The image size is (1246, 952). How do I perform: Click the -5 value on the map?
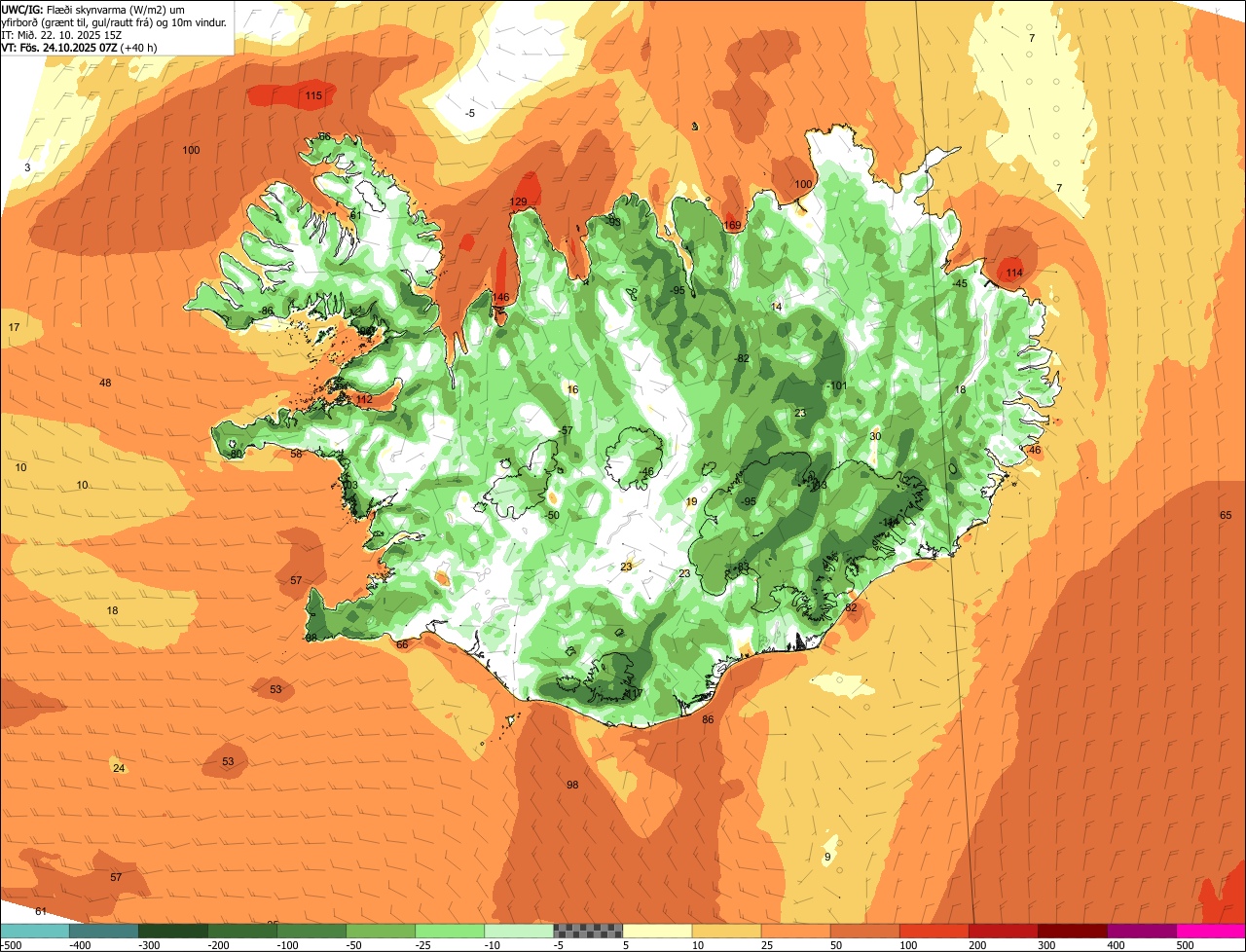tap(470, 113)
